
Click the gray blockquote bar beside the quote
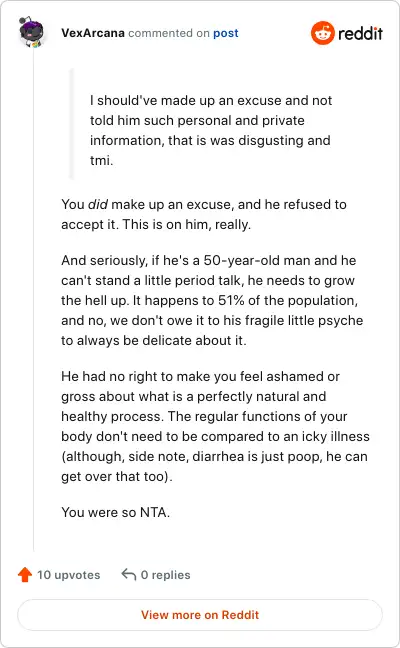[x=72, y=124]
